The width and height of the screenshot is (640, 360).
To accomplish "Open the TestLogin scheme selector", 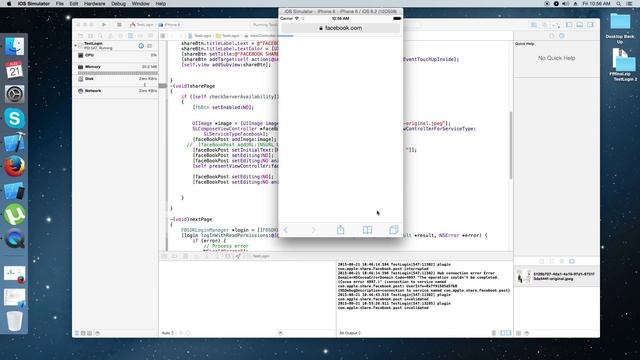I will coord(142,25).
